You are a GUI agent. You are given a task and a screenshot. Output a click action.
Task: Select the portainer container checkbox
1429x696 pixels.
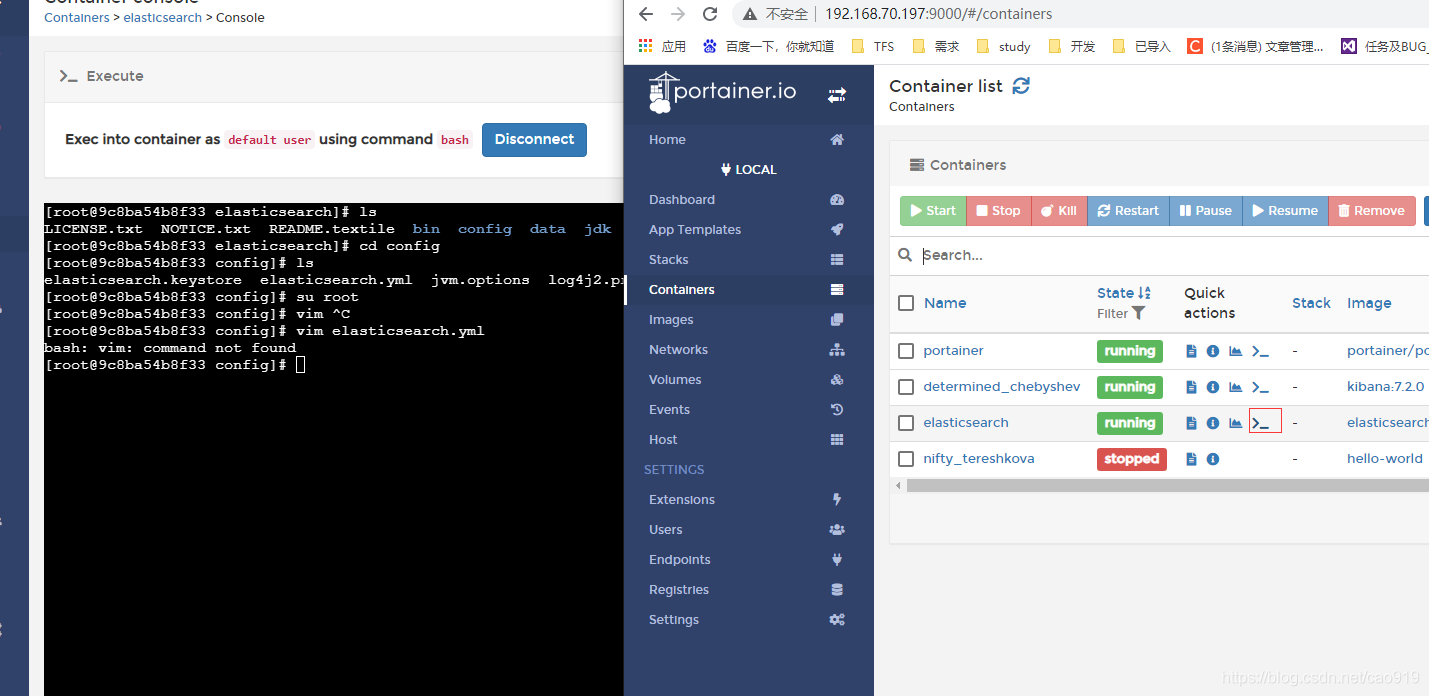pyautogui.click(x=906, y=351)
